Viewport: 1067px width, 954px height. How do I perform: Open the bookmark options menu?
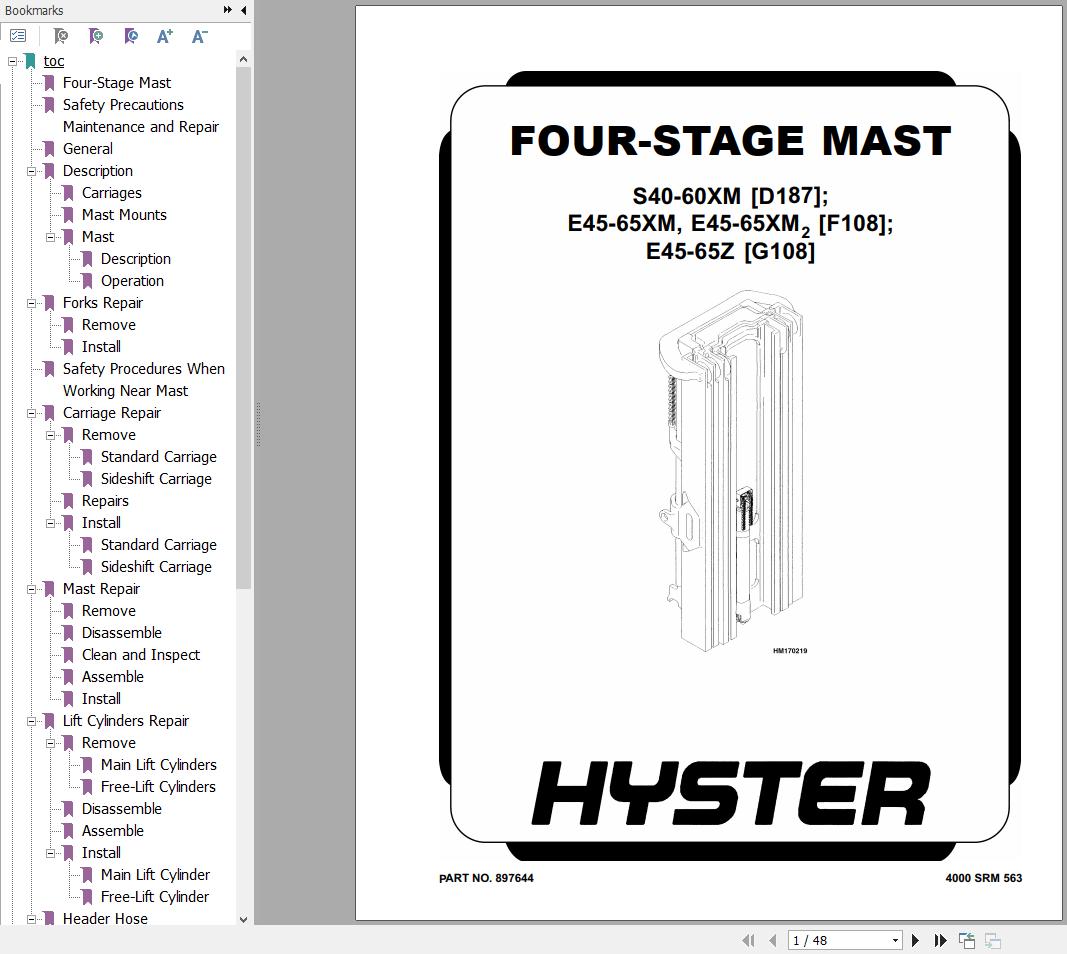click(x=18, y=35)
